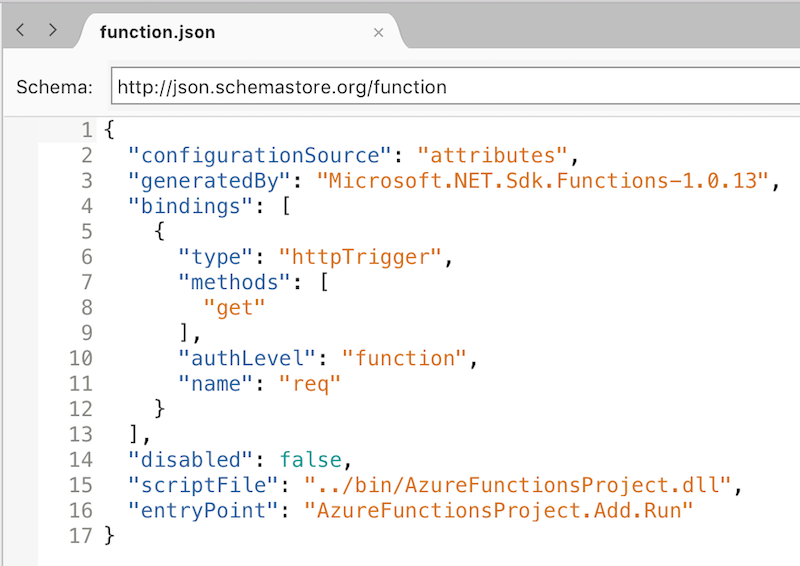Click the "configurationSource" key on line 2
The height and width of the screenshot is (566, 800).
click(x=260, y=155)
